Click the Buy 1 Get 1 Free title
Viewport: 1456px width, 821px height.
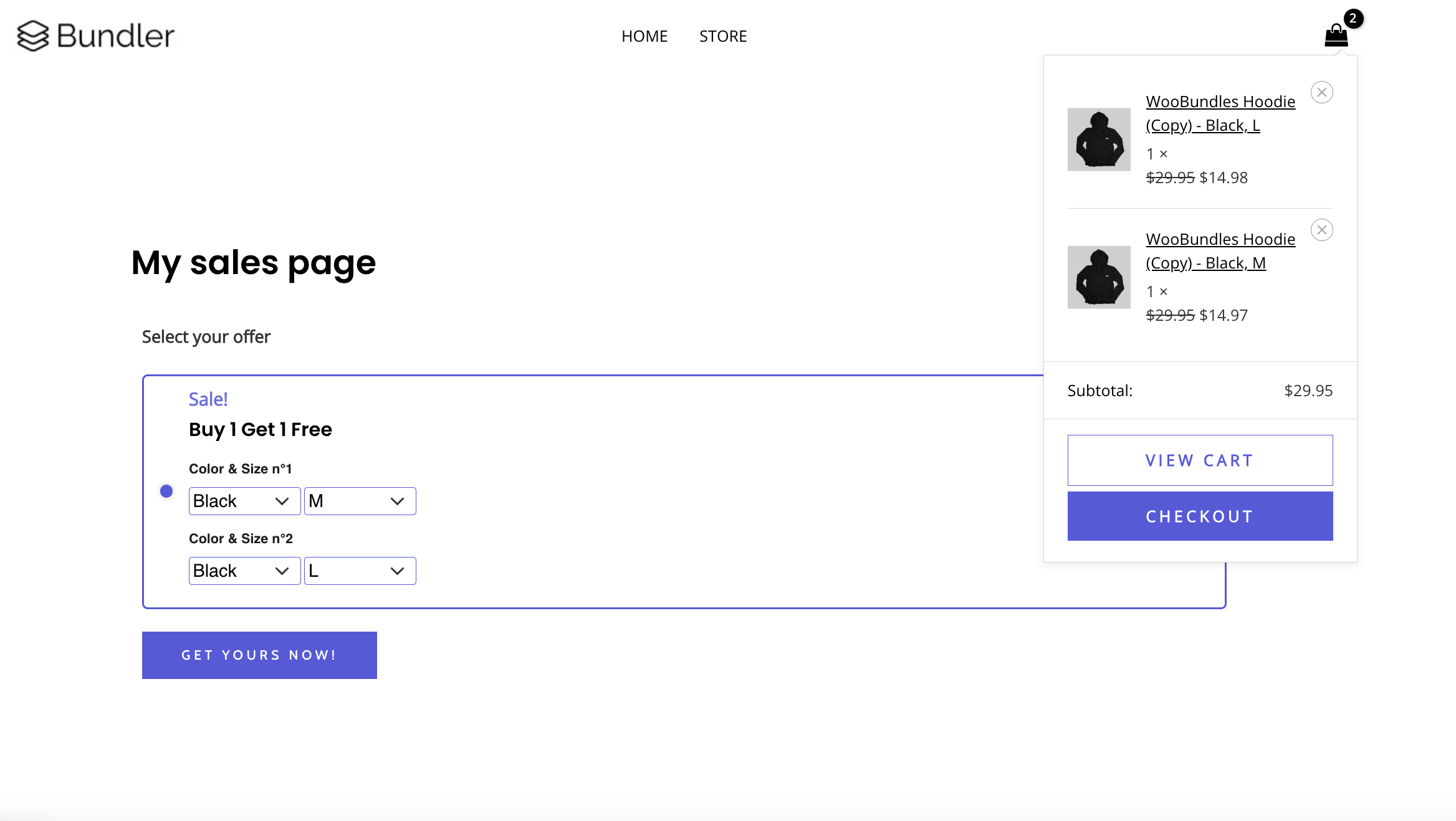coord(261,430)
